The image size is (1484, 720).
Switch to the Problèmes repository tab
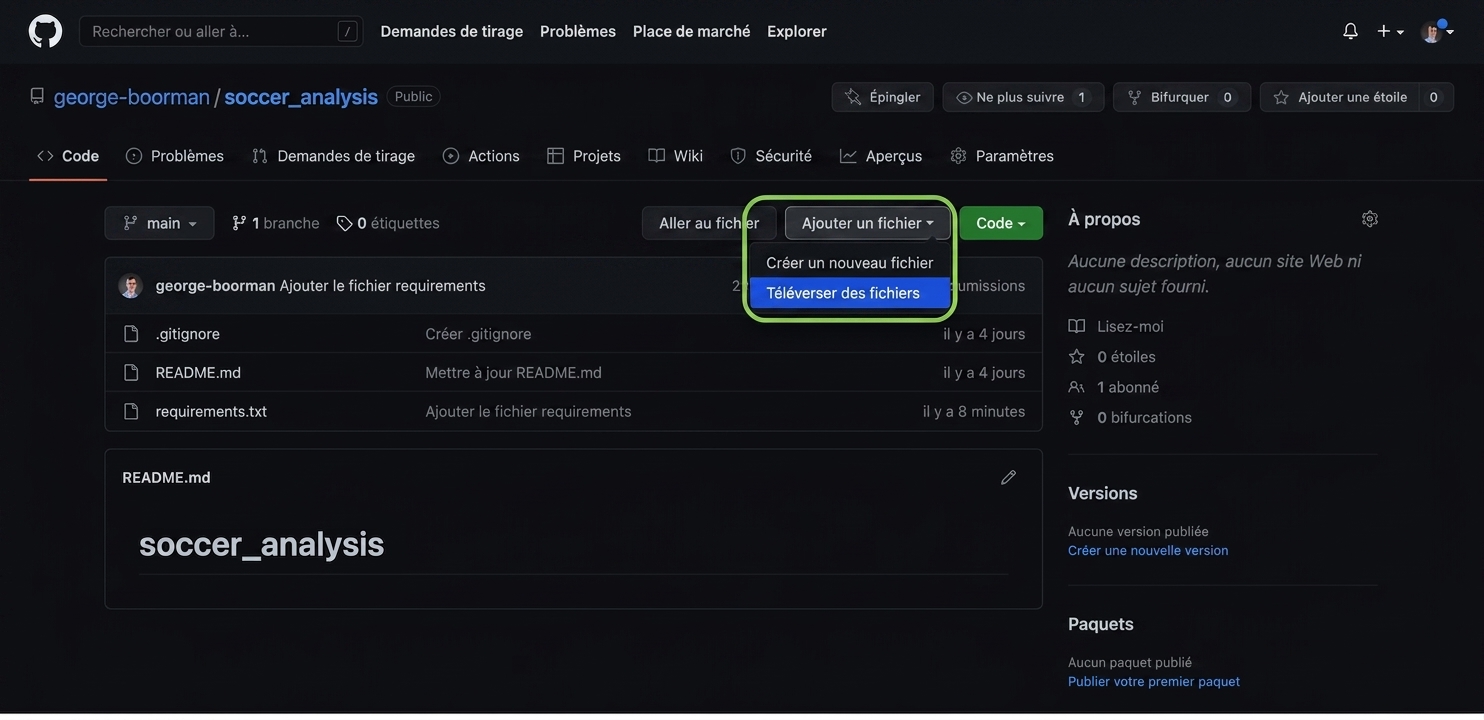pyautogui.click(x=175, y=156)
